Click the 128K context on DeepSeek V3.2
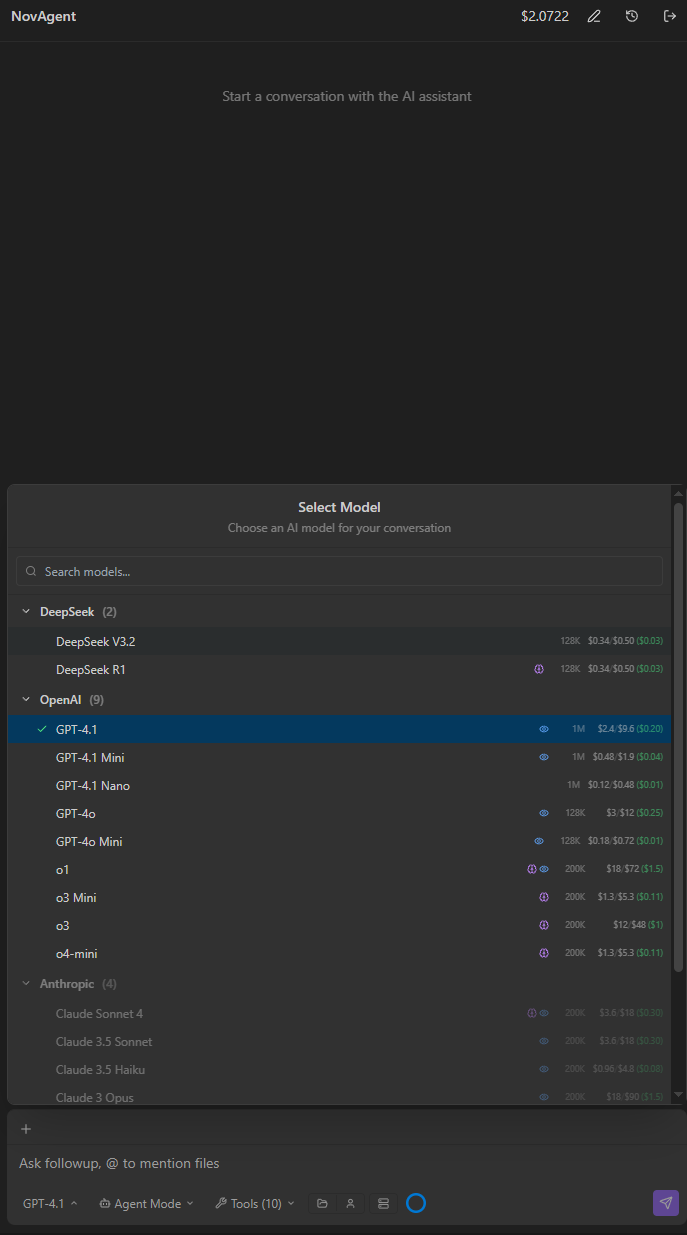This screenshot has width=687, height=1235. click(x=570, y=641)
